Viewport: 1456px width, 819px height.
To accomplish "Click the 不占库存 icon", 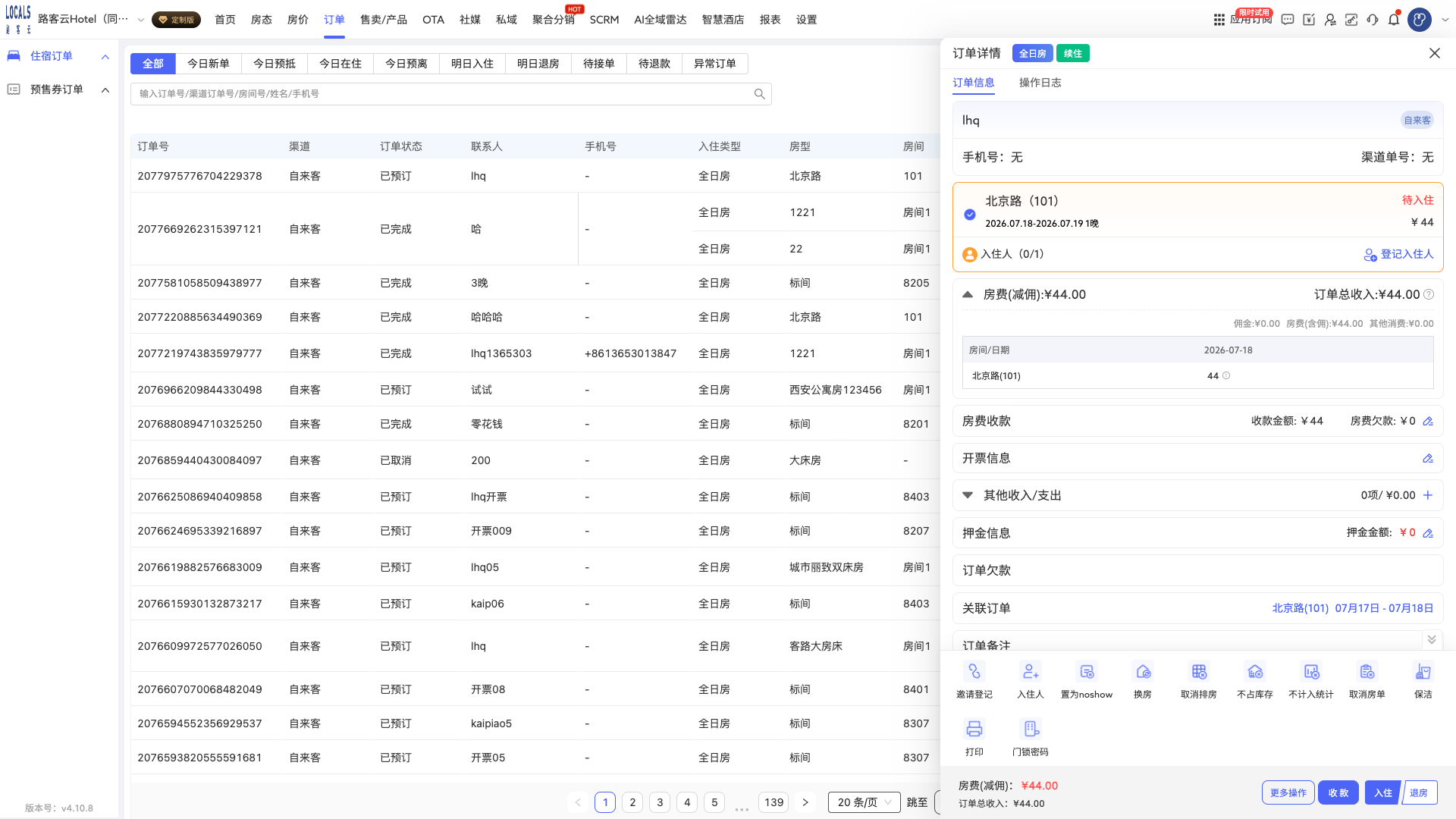I will pyautogui.click(x=1255, y=672).
